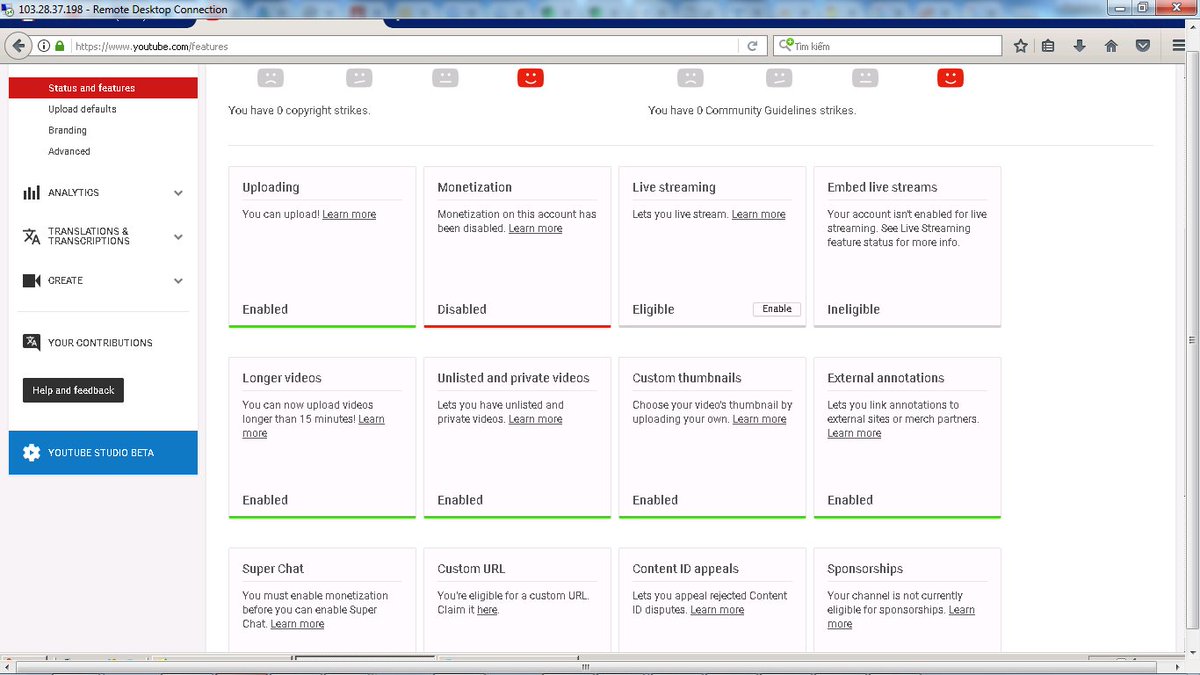Open the bookmarks list icon
The width and height of the screenshot is (1200, 675).
pyautogui.click(x=1048, y=46)
